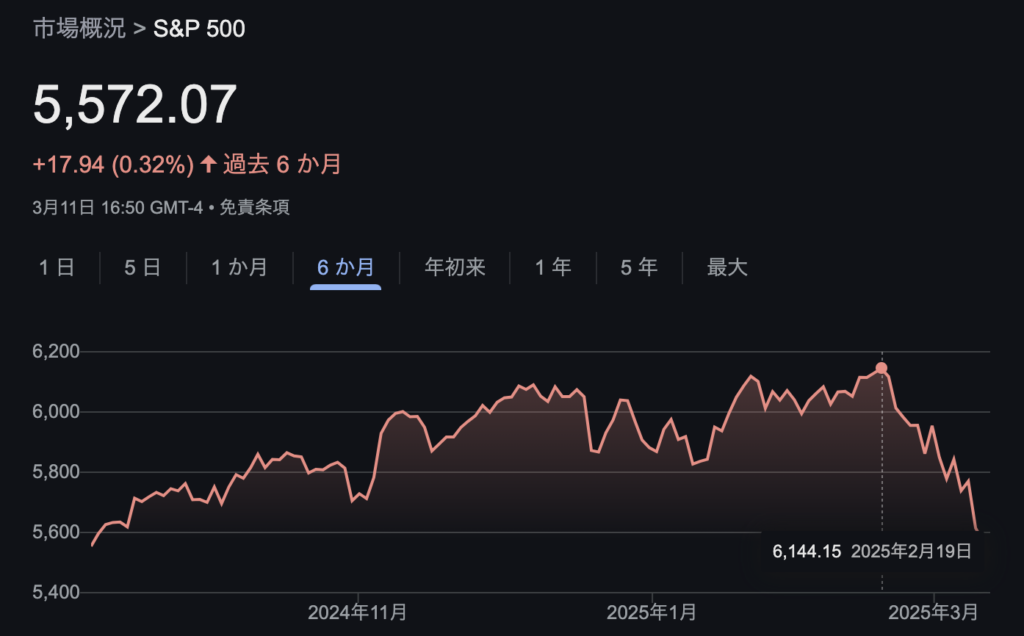Screen dimensions: 1024x636
Task: Select the active 6か月 range tab
Action: [345, 267]
